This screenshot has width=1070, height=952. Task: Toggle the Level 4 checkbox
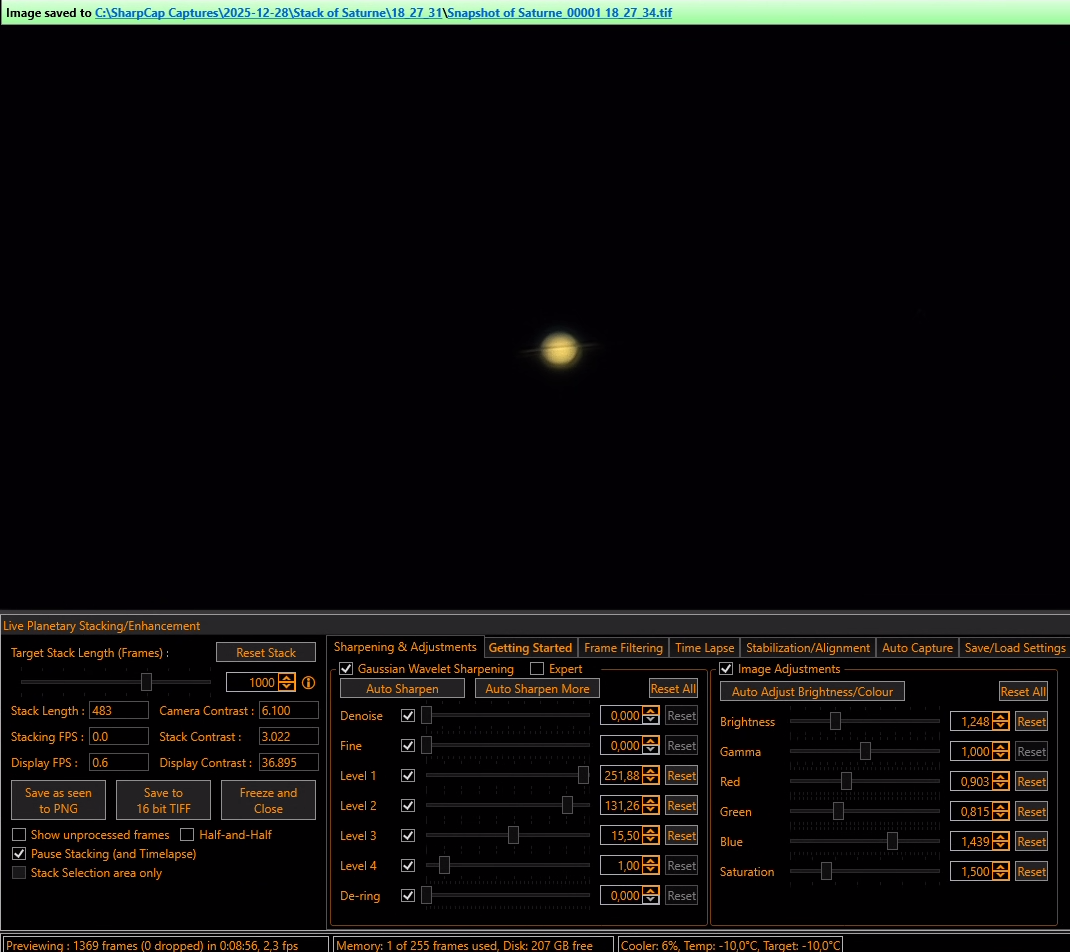[408, 866]
